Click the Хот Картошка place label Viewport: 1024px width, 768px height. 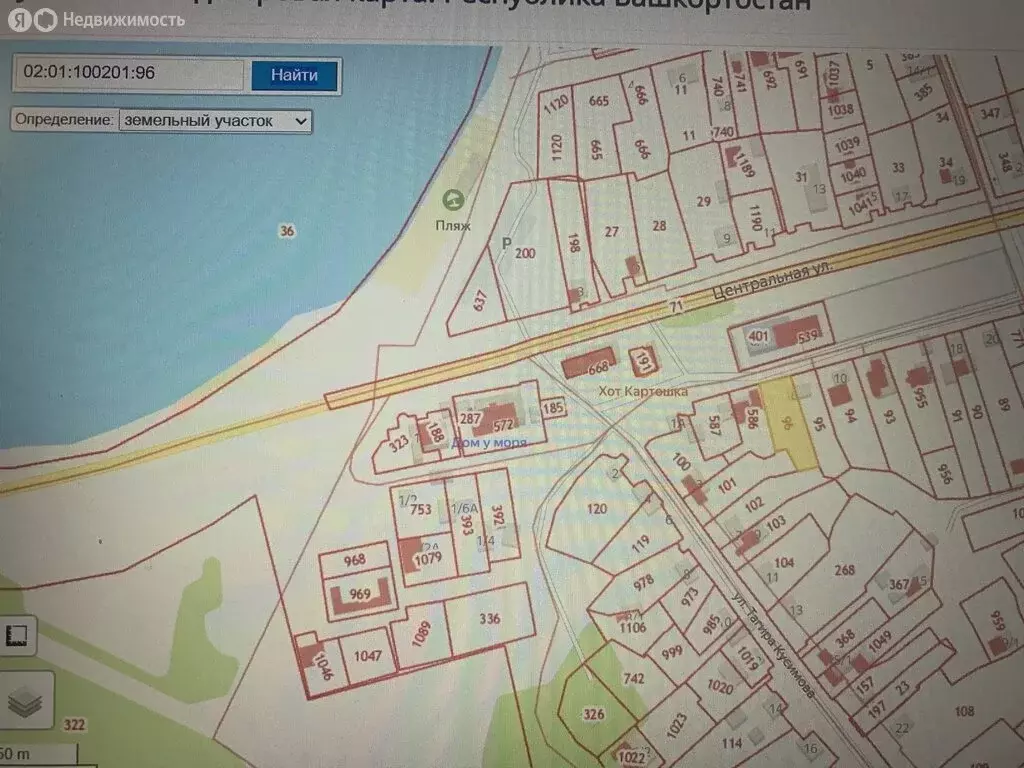click(x=643, y=391)
